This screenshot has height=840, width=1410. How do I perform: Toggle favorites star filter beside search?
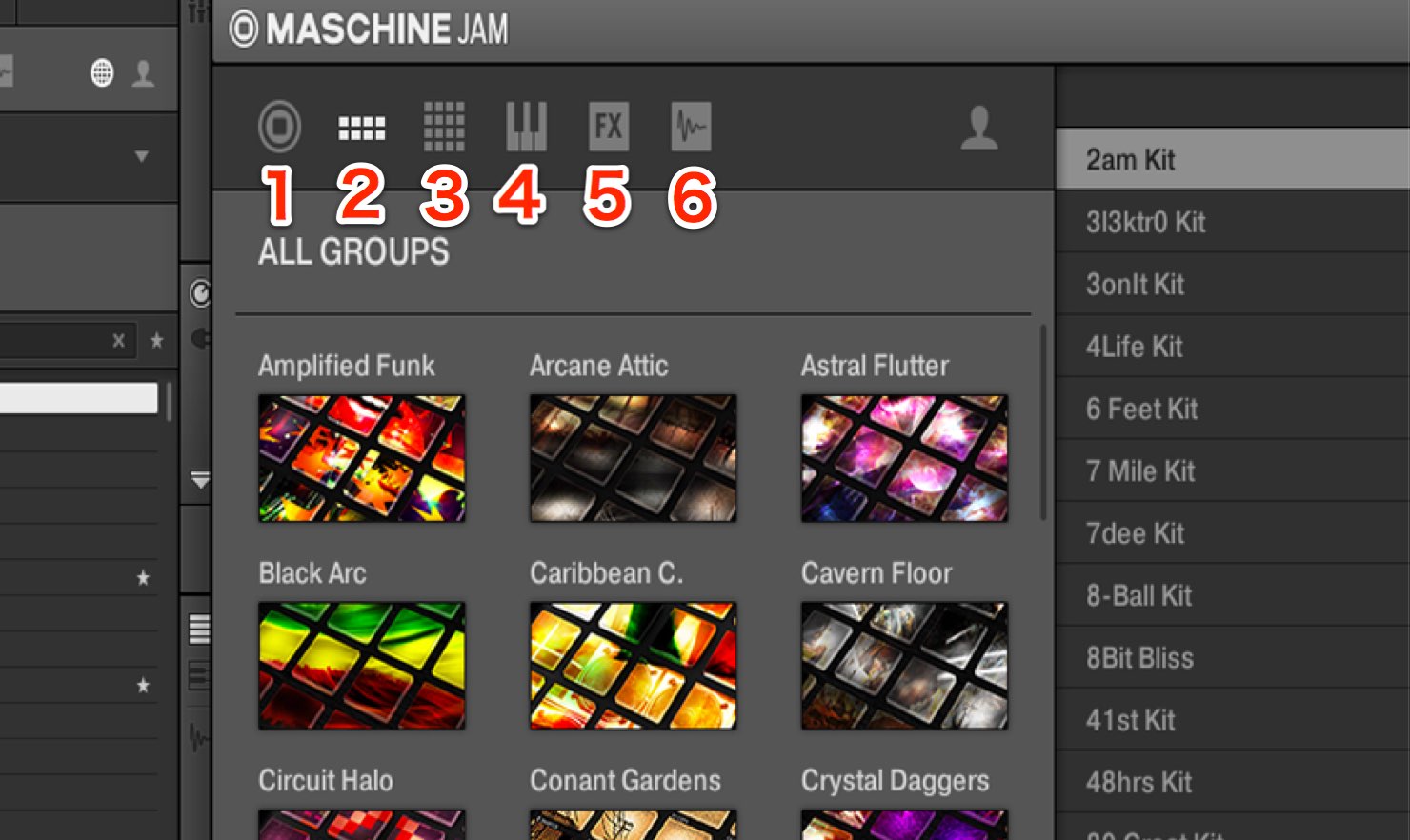157,340
